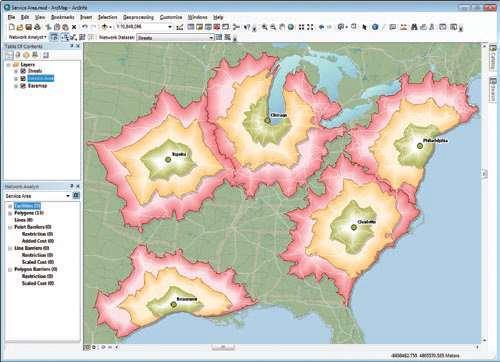Expand the Polygons class
Viewport: 500px width, 362px height.
(10, 213)
